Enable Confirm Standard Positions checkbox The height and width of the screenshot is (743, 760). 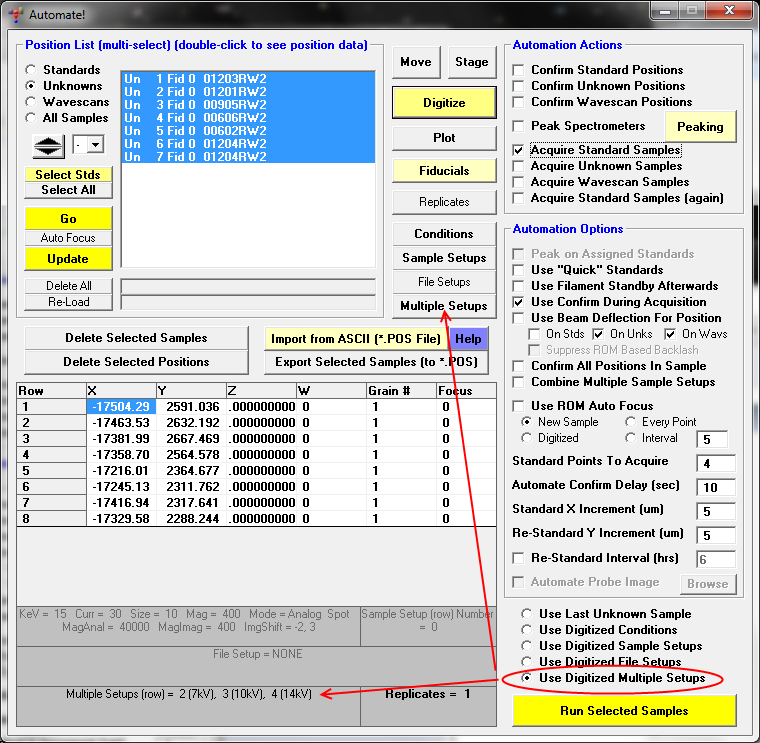tap(518, 70)
